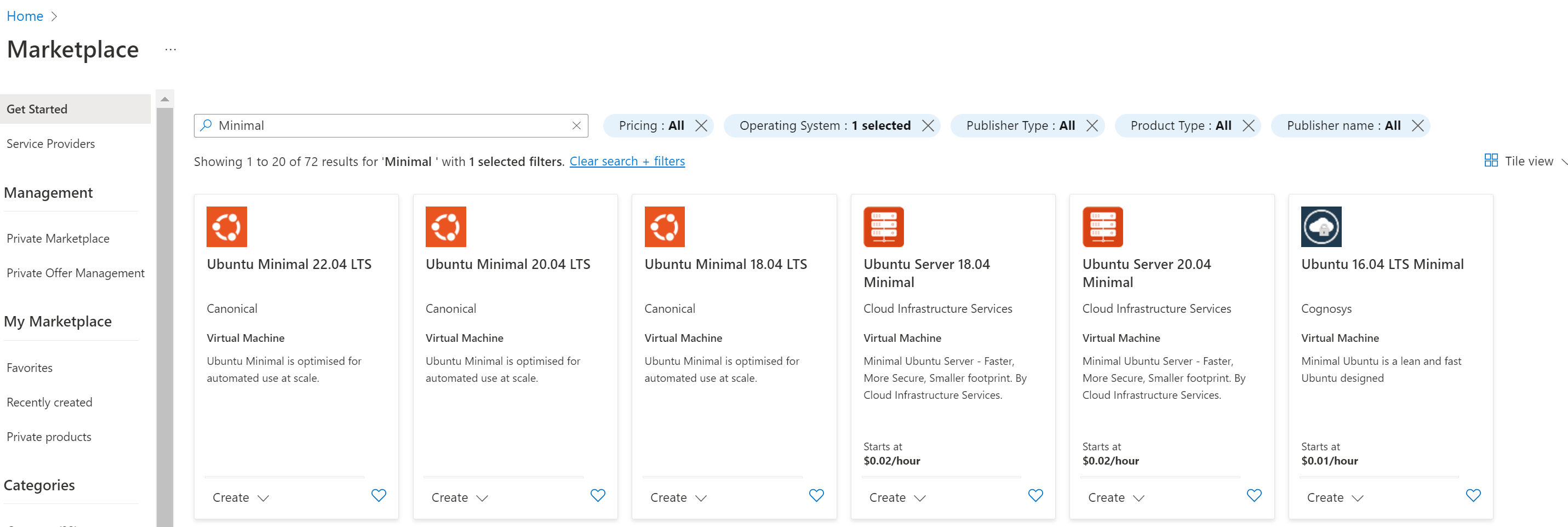Open Favorites in My Marketplace
The width and height of the screenshot is (1568, 527).
click(x=29, y=368)
